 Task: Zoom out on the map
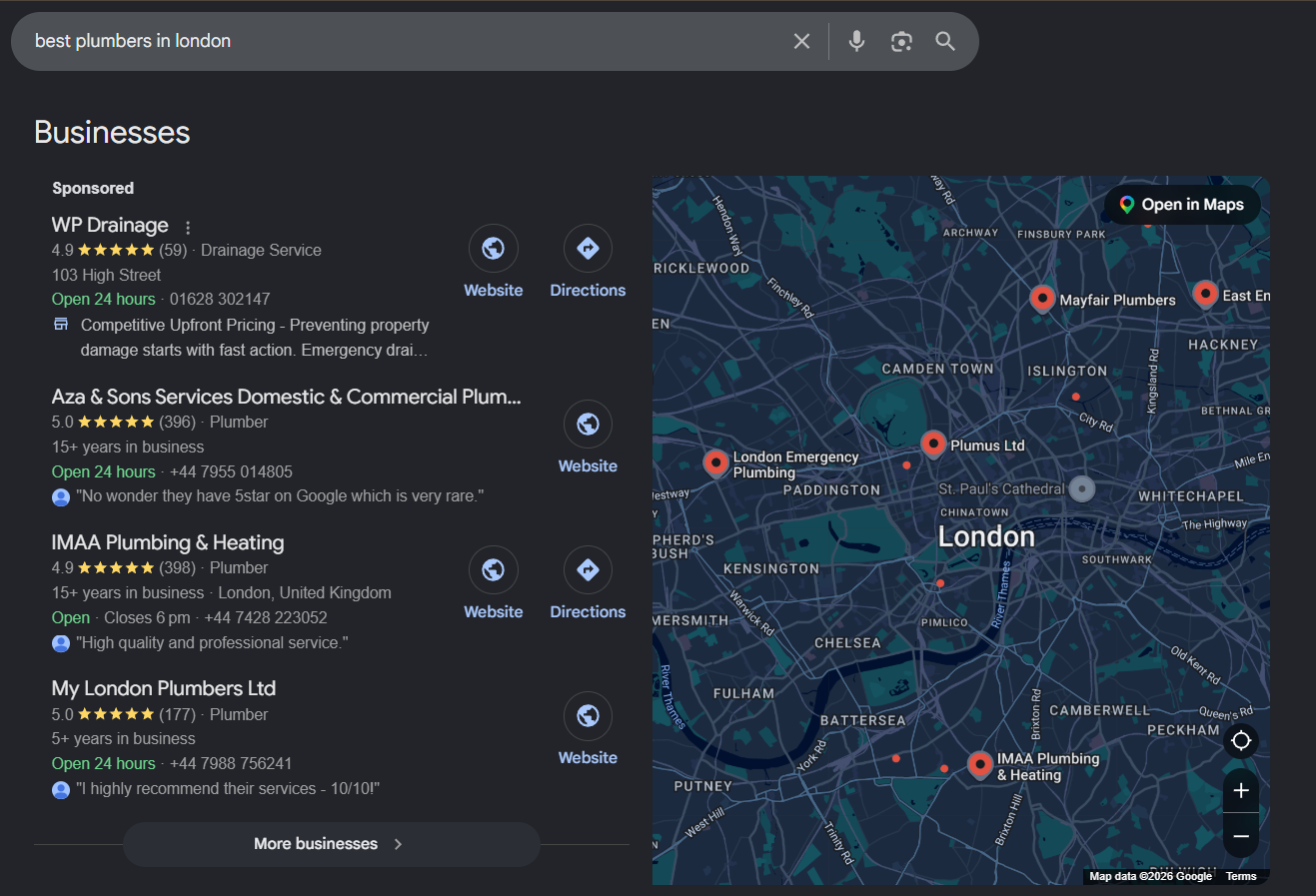(x=1241, y=836)
